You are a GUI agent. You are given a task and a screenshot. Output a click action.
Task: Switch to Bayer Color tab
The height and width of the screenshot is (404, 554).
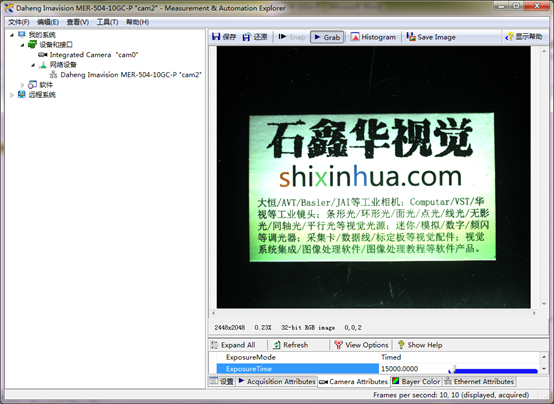tap(416, 381)
